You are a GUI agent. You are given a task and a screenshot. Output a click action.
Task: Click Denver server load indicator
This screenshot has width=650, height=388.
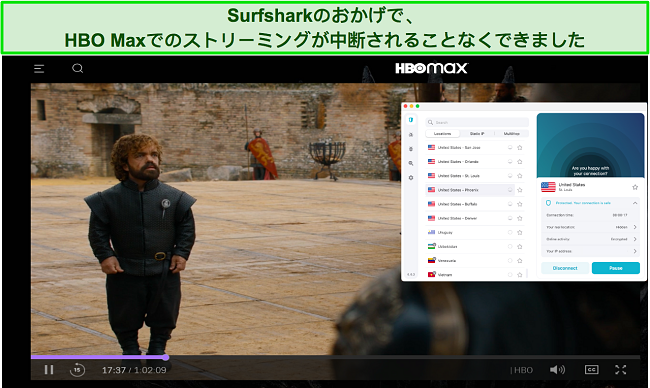click(x=510, y=218)
